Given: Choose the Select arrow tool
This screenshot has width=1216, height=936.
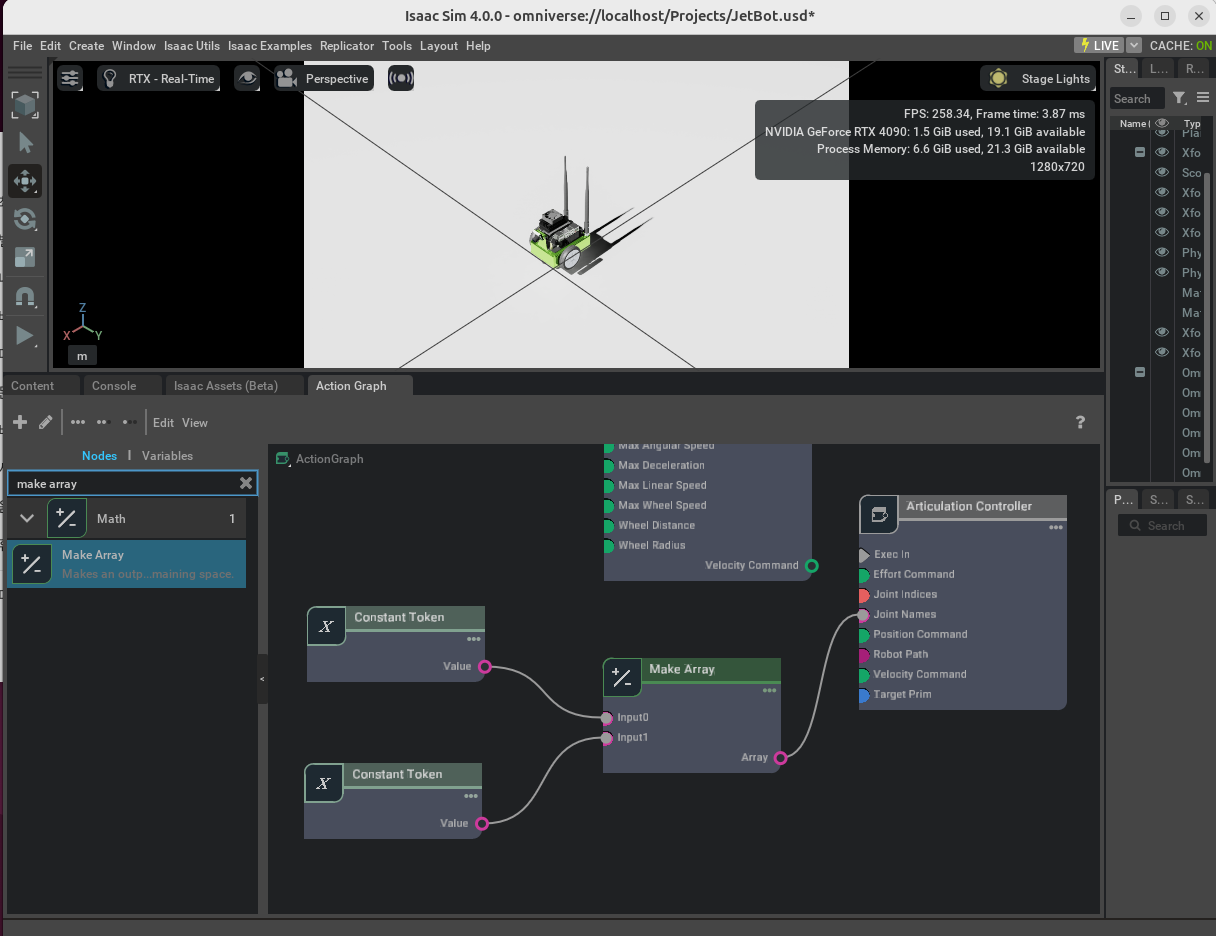Looking at the screenshot, I should tap(25, 143).
